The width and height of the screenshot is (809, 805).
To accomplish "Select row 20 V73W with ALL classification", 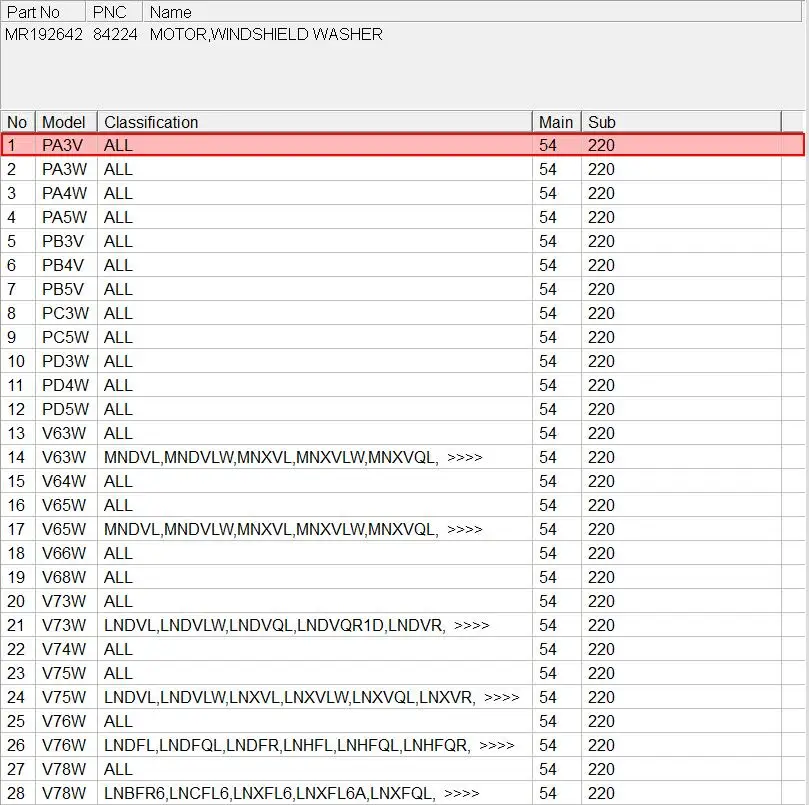I will pyautogui.click(x=402, y=601).
